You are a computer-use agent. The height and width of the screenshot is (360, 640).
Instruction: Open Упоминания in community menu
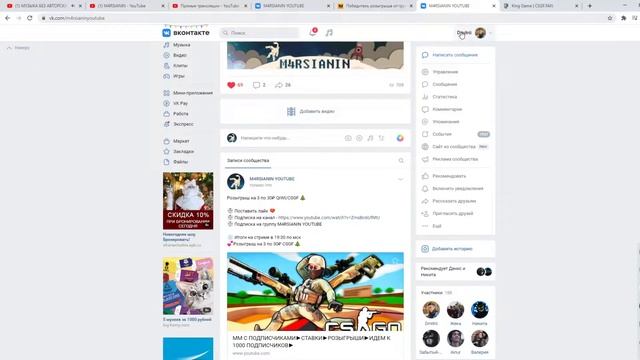click(446, 122)
